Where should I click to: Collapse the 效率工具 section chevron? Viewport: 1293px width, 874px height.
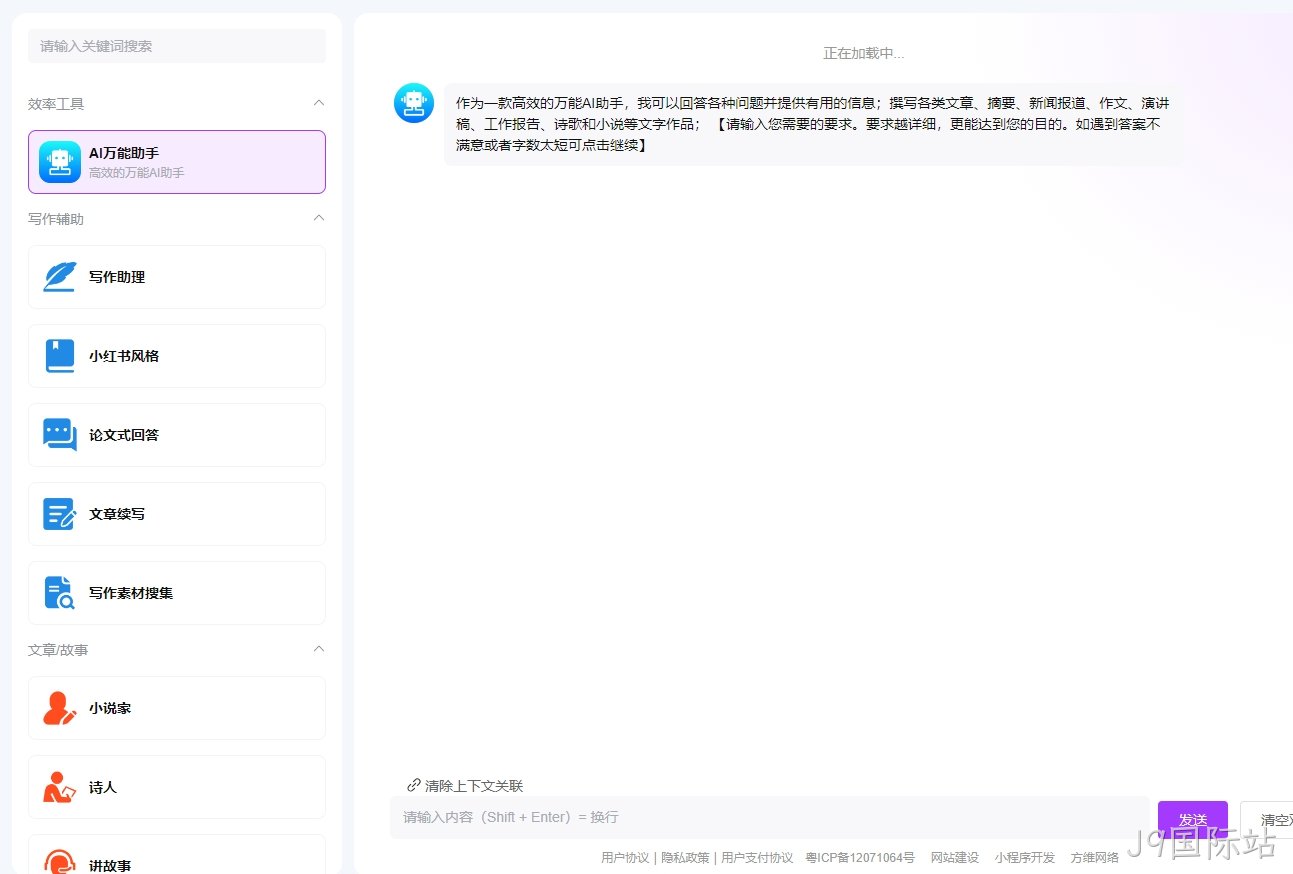pos(319,103)
